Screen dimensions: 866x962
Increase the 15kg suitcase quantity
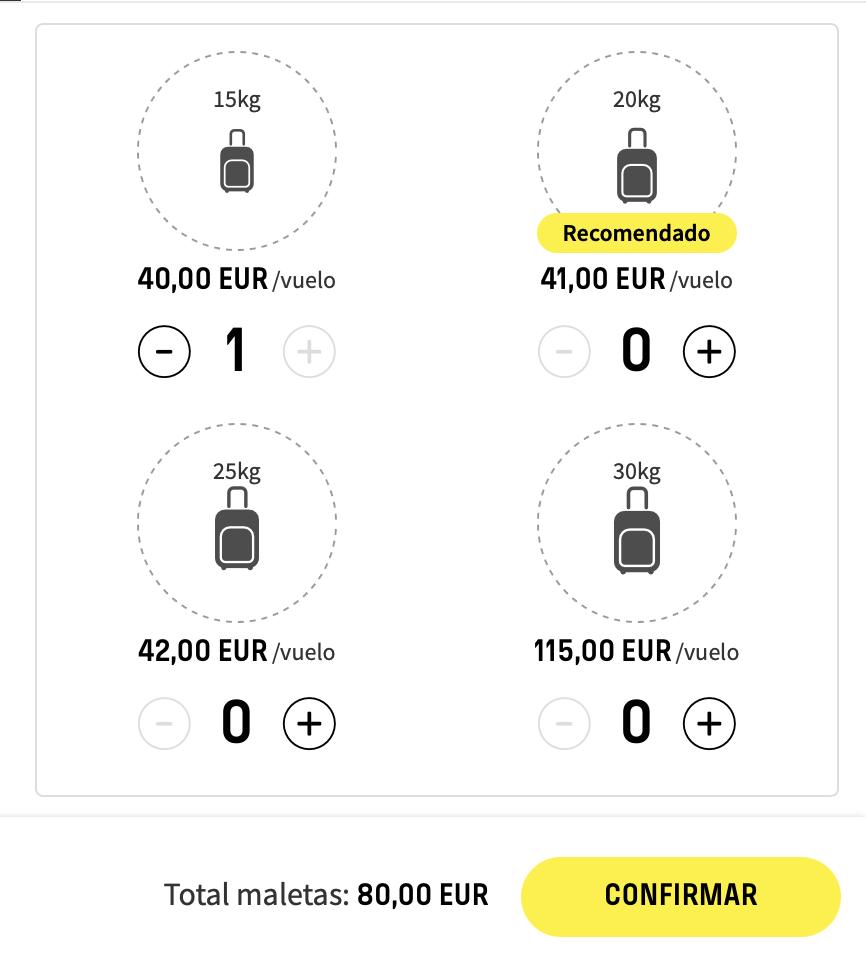click(x=309, y=352)
